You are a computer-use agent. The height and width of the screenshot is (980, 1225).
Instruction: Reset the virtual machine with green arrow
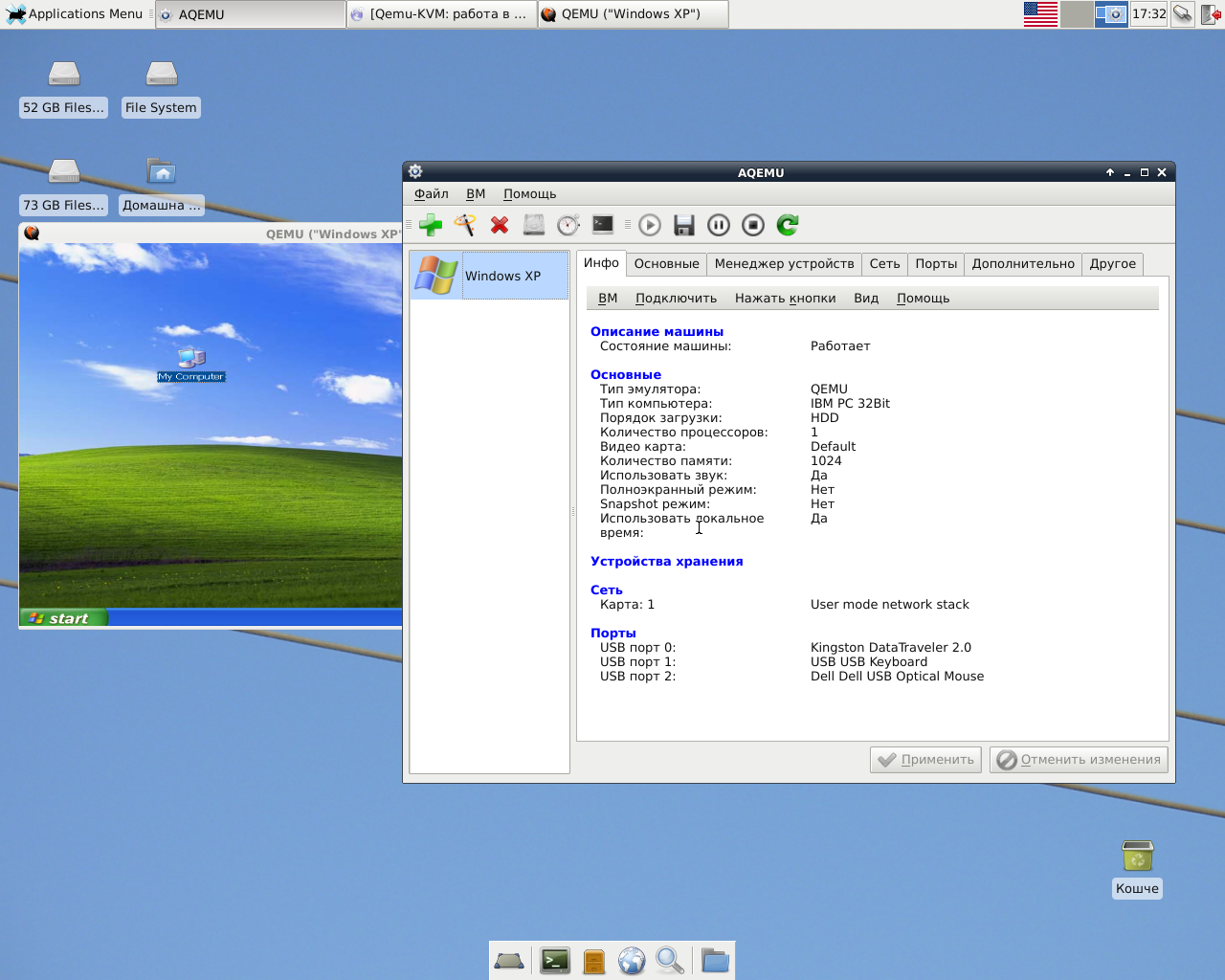pyautogui.click(x=788, y=225)
